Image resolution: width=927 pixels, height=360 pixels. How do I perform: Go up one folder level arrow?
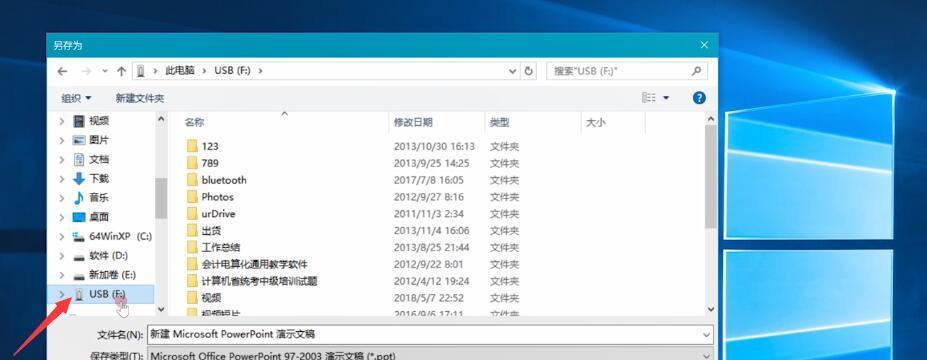click(121, 71)
